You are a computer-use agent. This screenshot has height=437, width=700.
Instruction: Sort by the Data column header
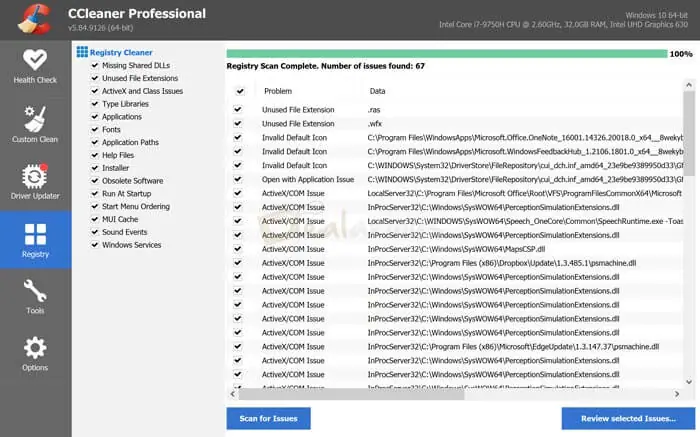[377, 91]
